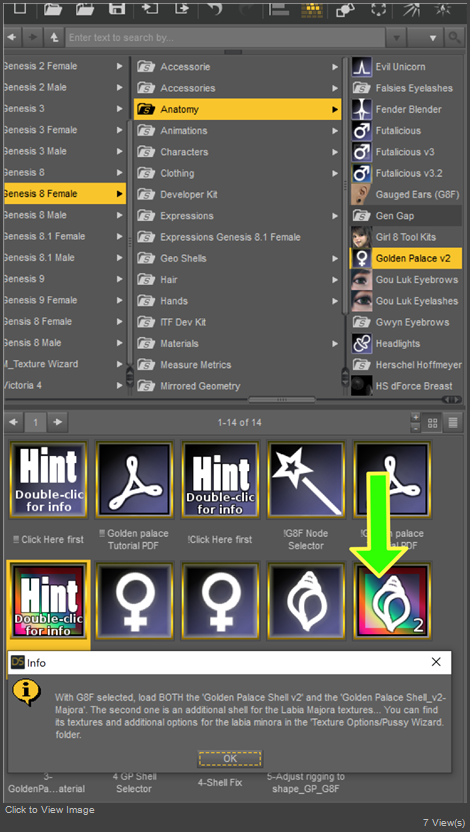This screenshot has width=470, height=832.
Task: Expand the Characters folder arrow
Action: pyautogui.click(x=335, y=152)
